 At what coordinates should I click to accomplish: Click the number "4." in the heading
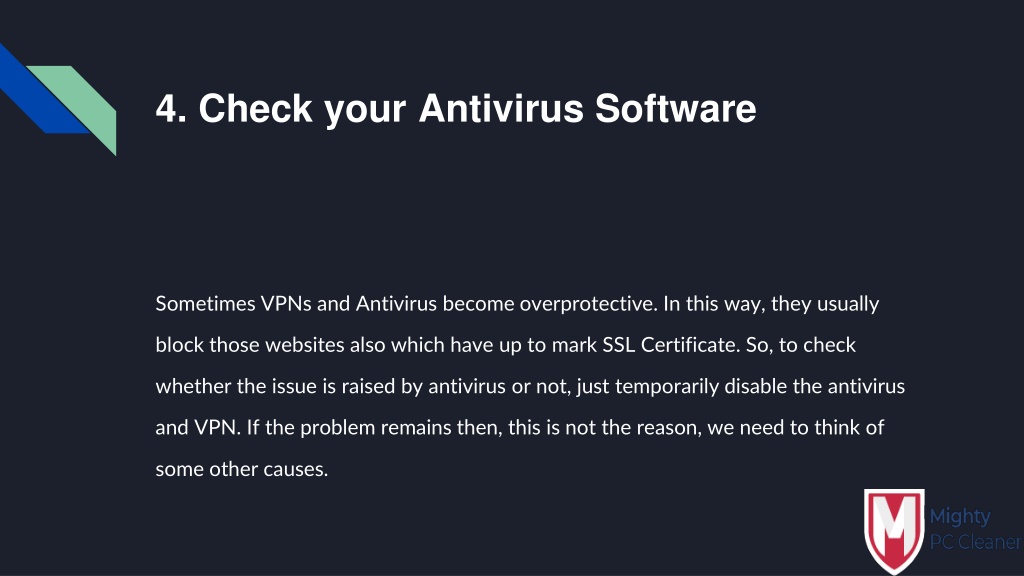pyautogui.click(x=172, y=108)
